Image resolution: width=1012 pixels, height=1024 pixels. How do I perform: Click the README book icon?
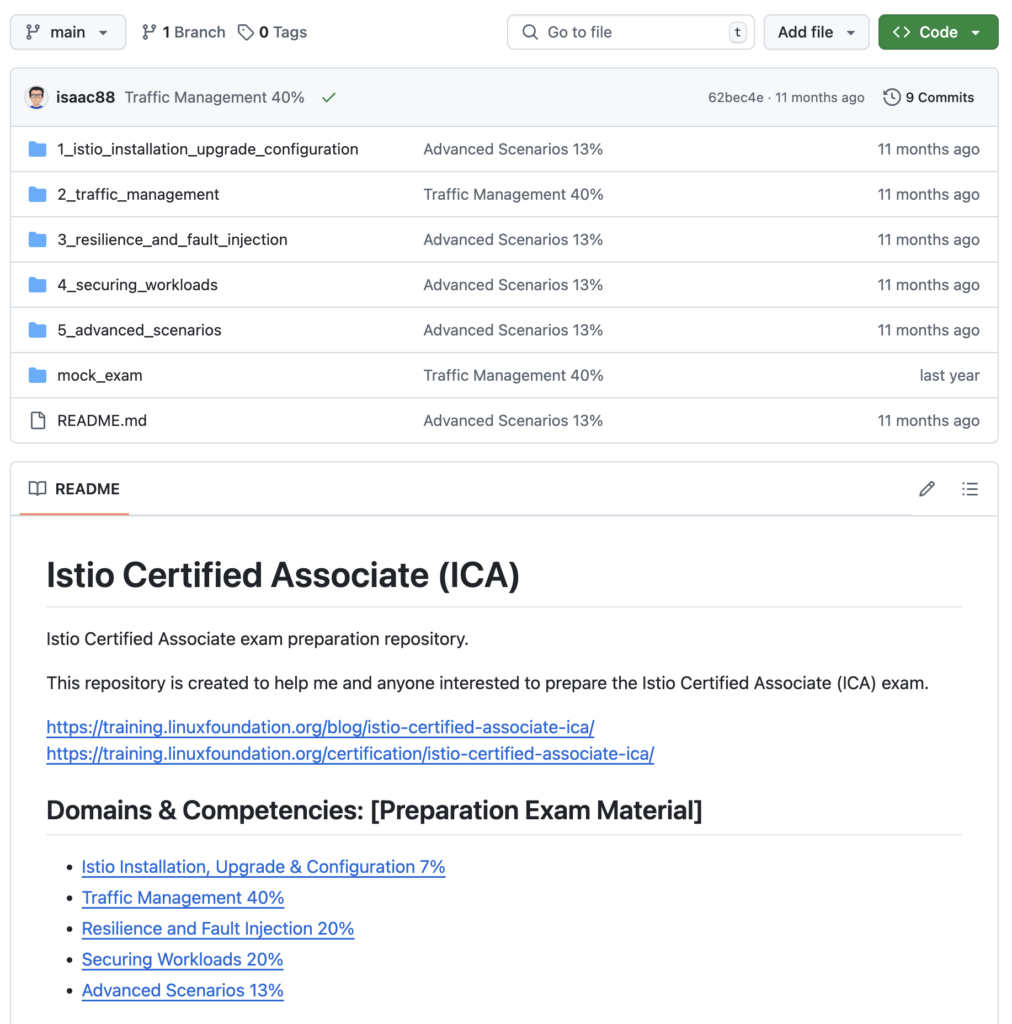[37, 489]
